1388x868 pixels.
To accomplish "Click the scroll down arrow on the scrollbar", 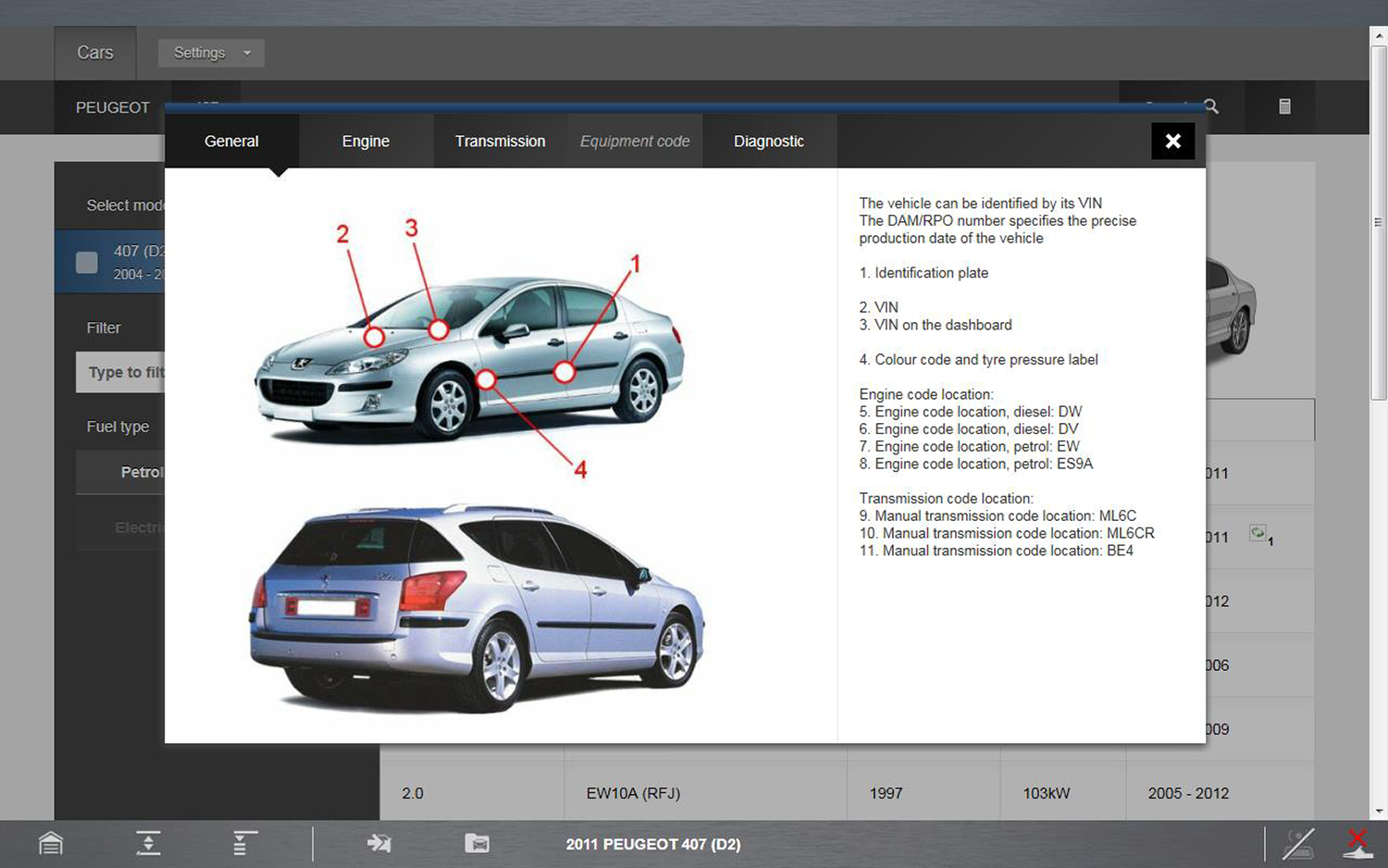I will (x=1379, y=812).
